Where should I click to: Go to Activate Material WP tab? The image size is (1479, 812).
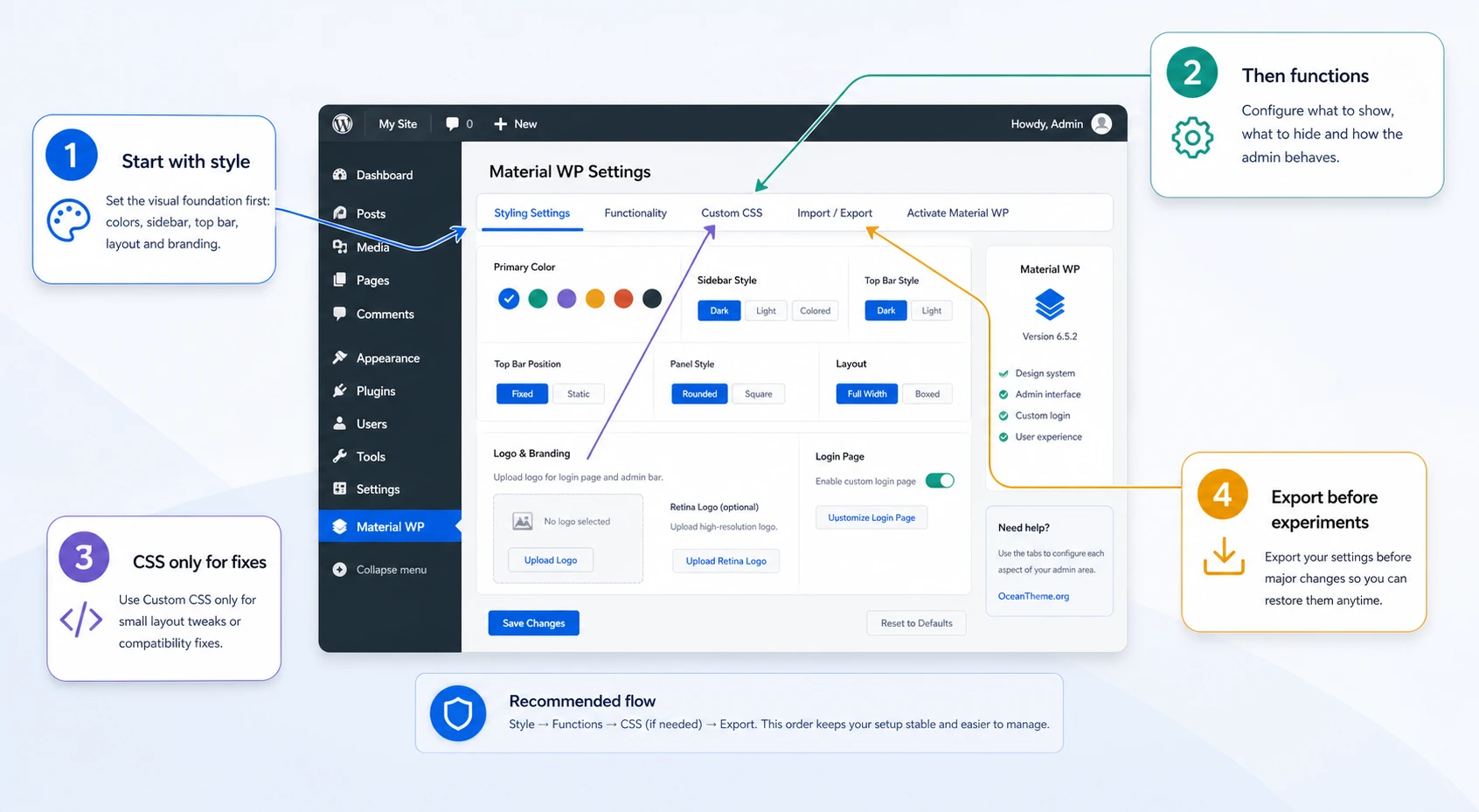point(958,213)
